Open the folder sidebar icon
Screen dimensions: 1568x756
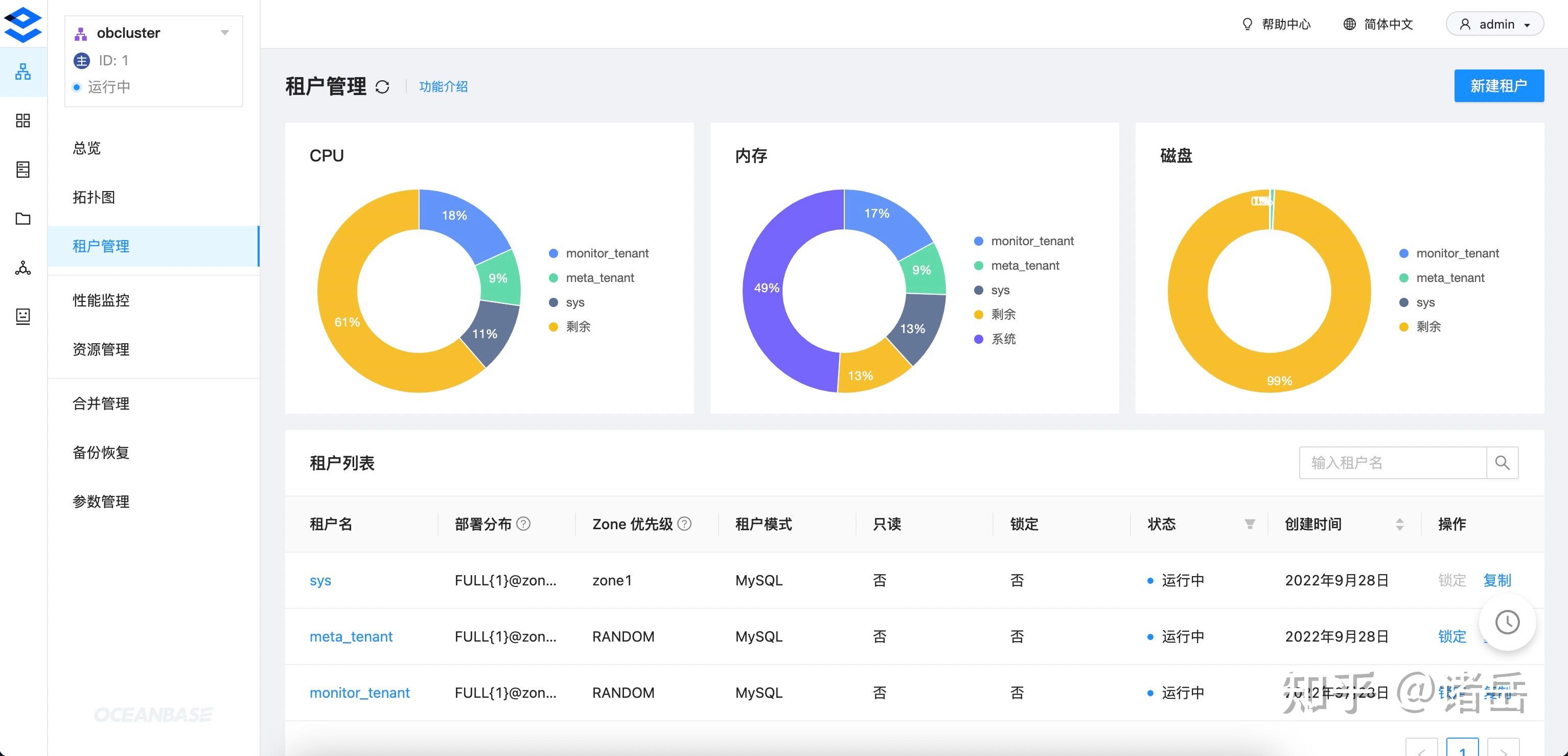tap(22, 219)
